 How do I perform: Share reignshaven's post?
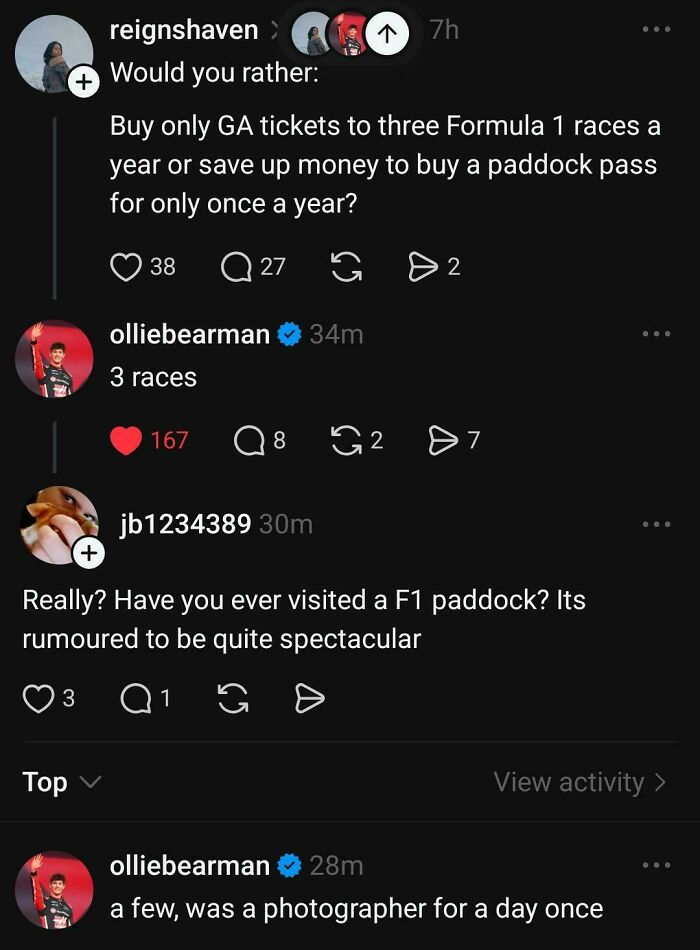pyautogui.click(x=424, y=266)
